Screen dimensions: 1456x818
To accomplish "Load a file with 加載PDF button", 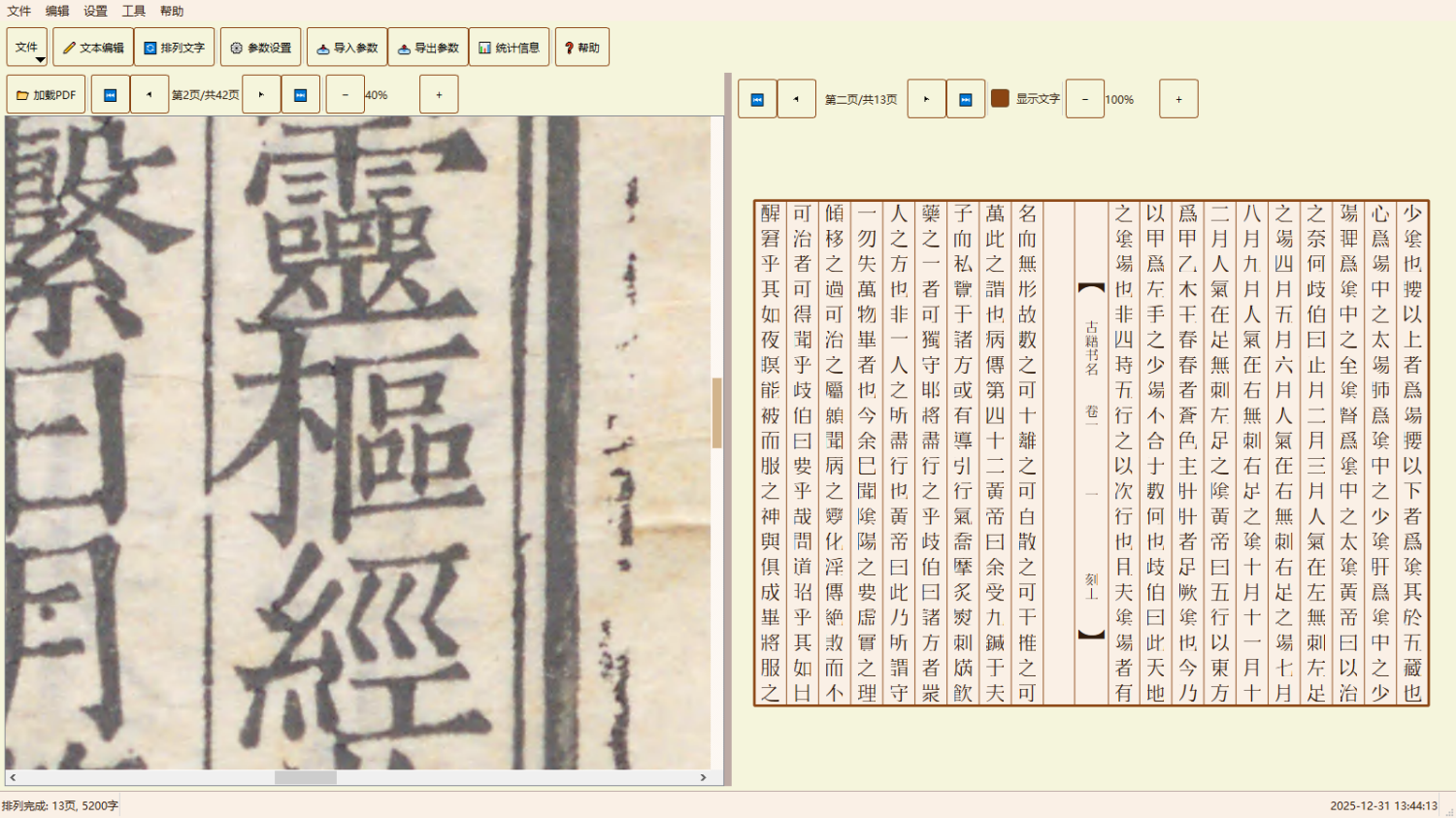I will pos(47,95).
